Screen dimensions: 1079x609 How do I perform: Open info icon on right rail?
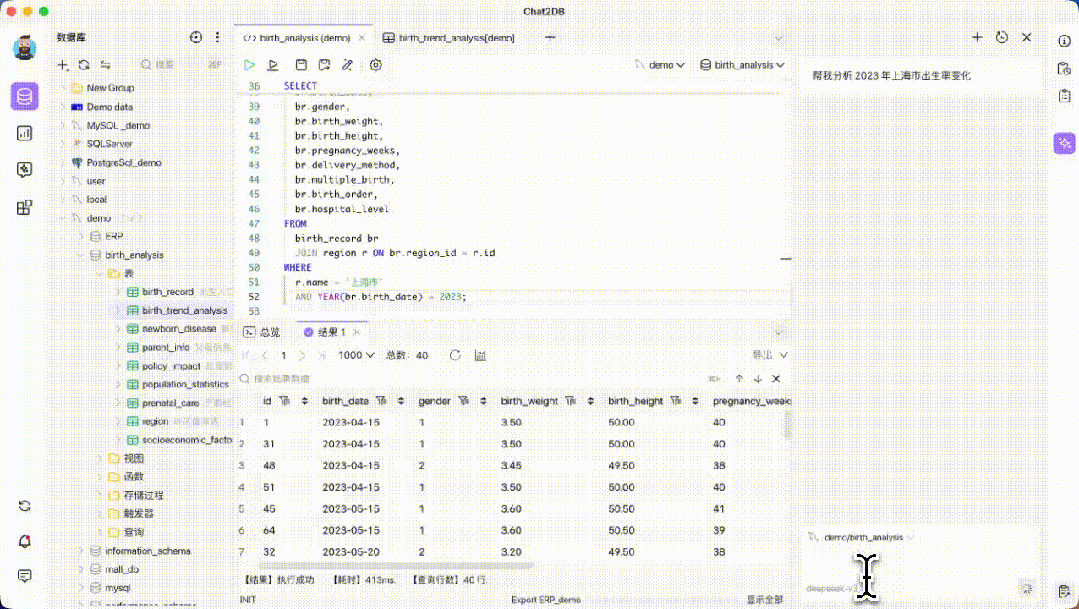pyautogui.click(x=1065, y=41)
